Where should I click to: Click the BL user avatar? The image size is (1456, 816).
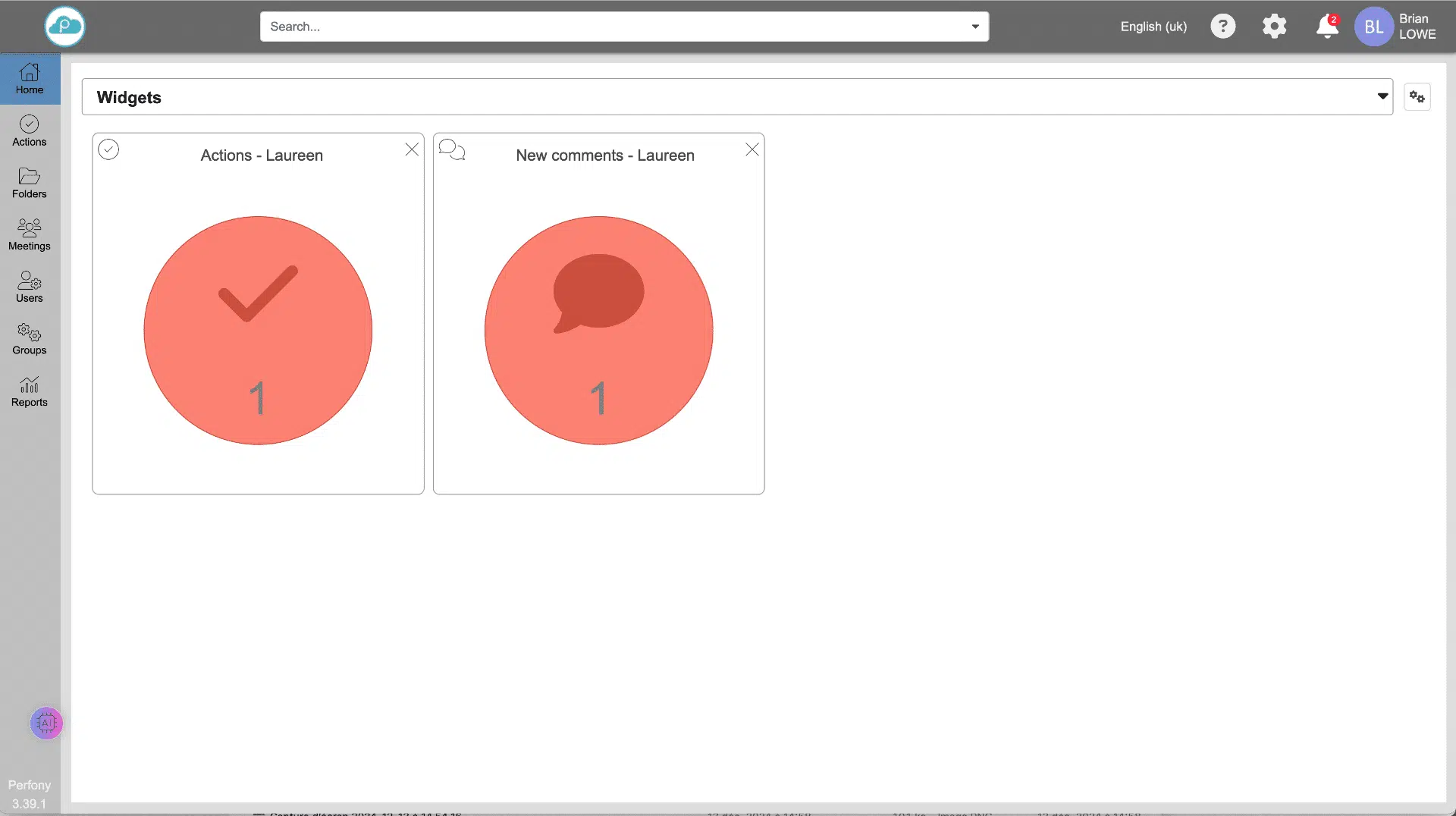coord(1373,27)
